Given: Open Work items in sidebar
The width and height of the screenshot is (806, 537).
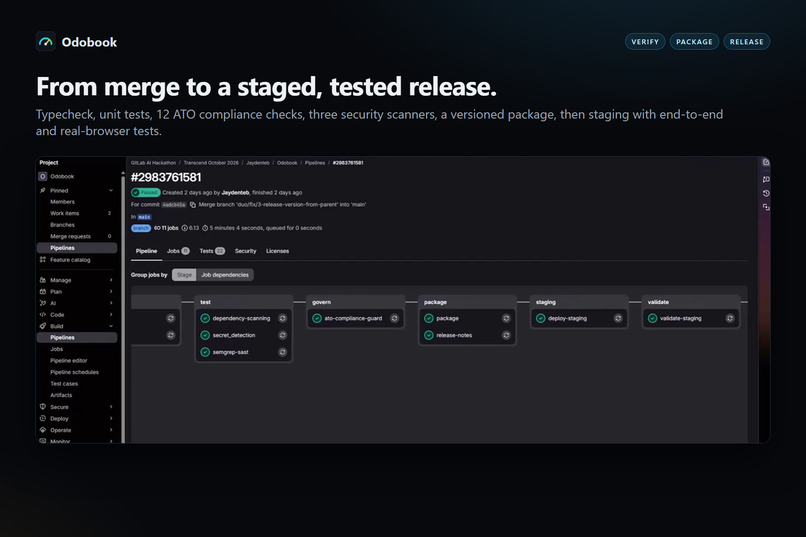Looking at the screenshot, I should tap(65, 213).
